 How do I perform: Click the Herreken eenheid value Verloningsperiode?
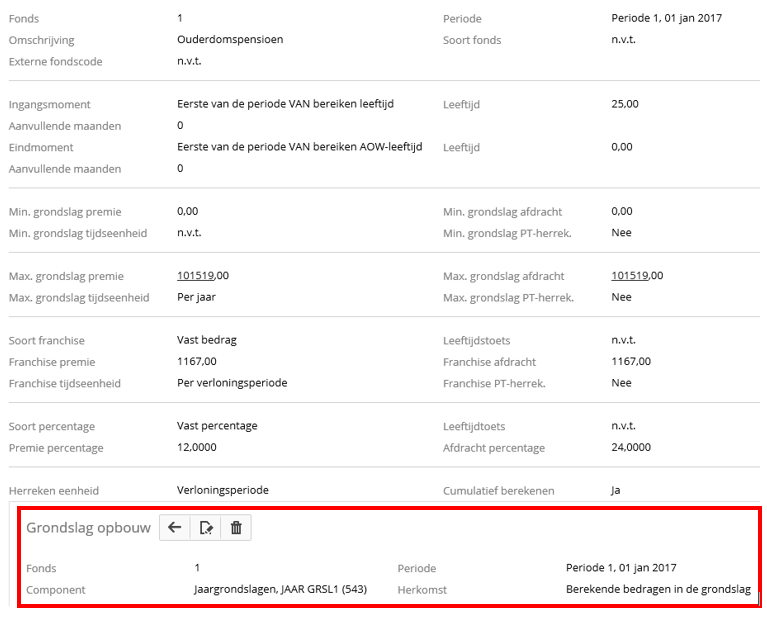(223, 490)
